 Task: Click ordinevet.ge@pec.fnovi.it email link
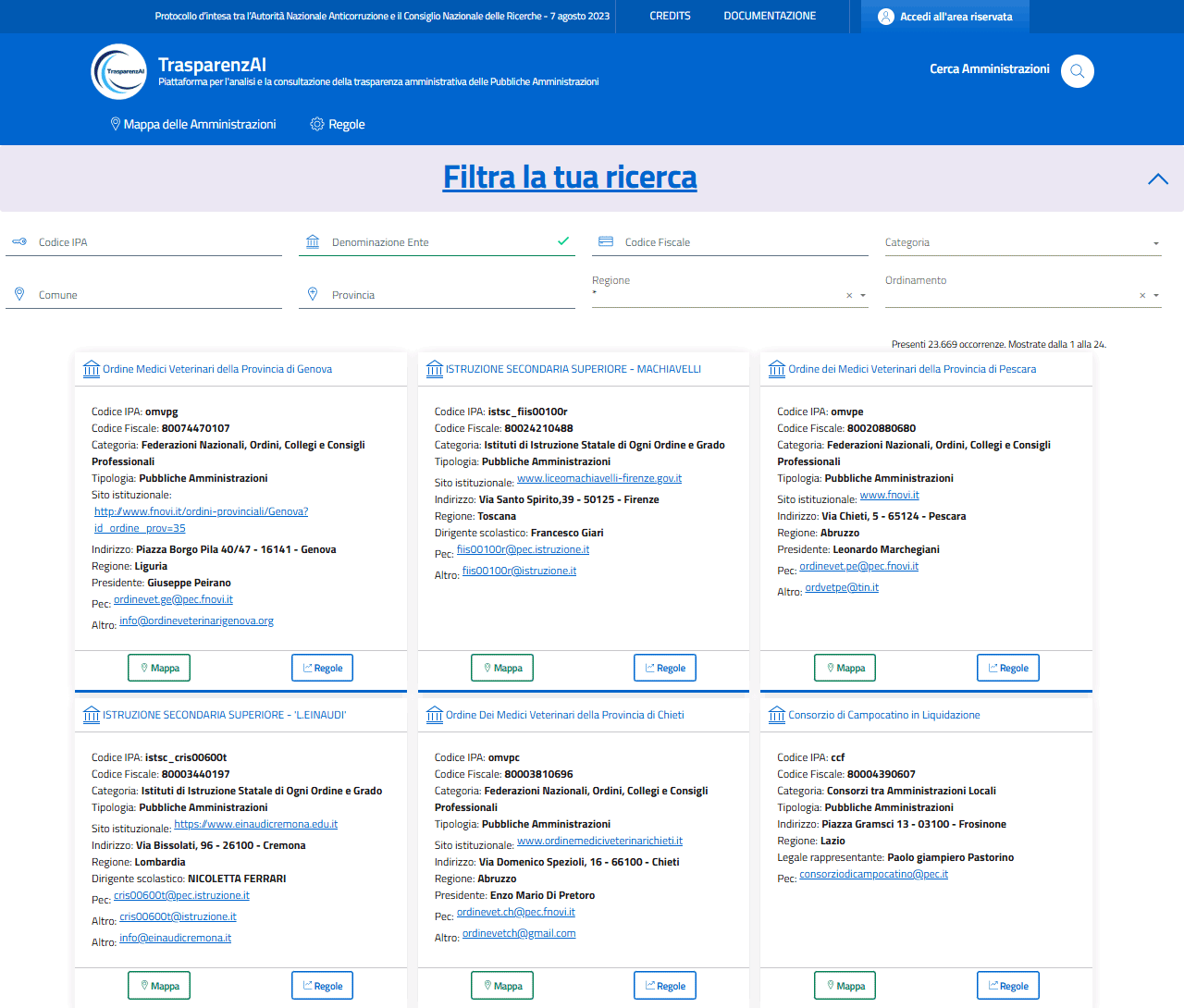pyautogui.click(x=173, y=599)
